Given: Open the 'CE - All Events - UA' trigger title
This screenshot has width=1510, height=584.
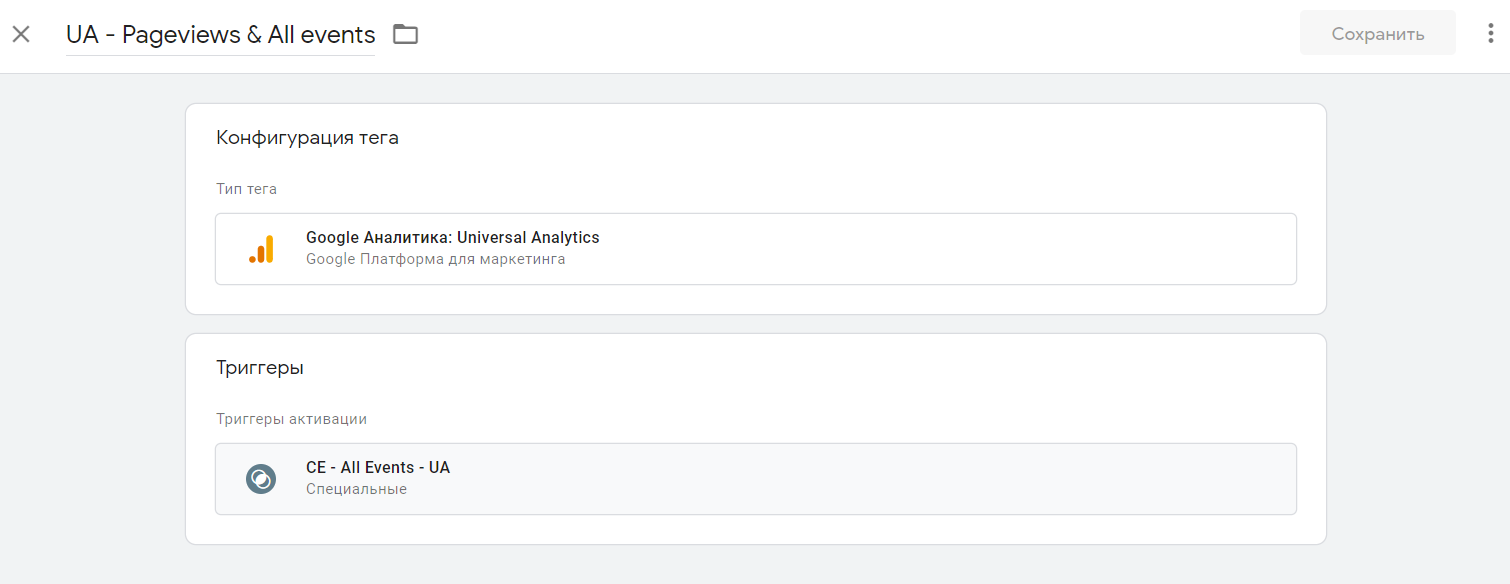Looking at the screenshot, I should (378, 468).
